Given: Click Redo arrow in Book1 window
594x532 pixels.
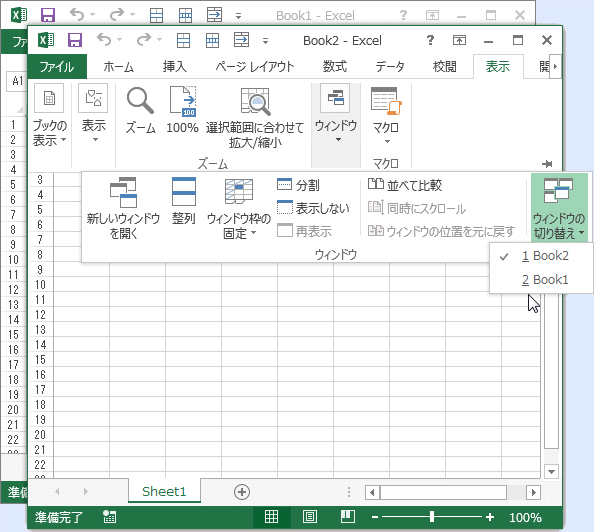Looking at the screenshot, I should [117, 14].
